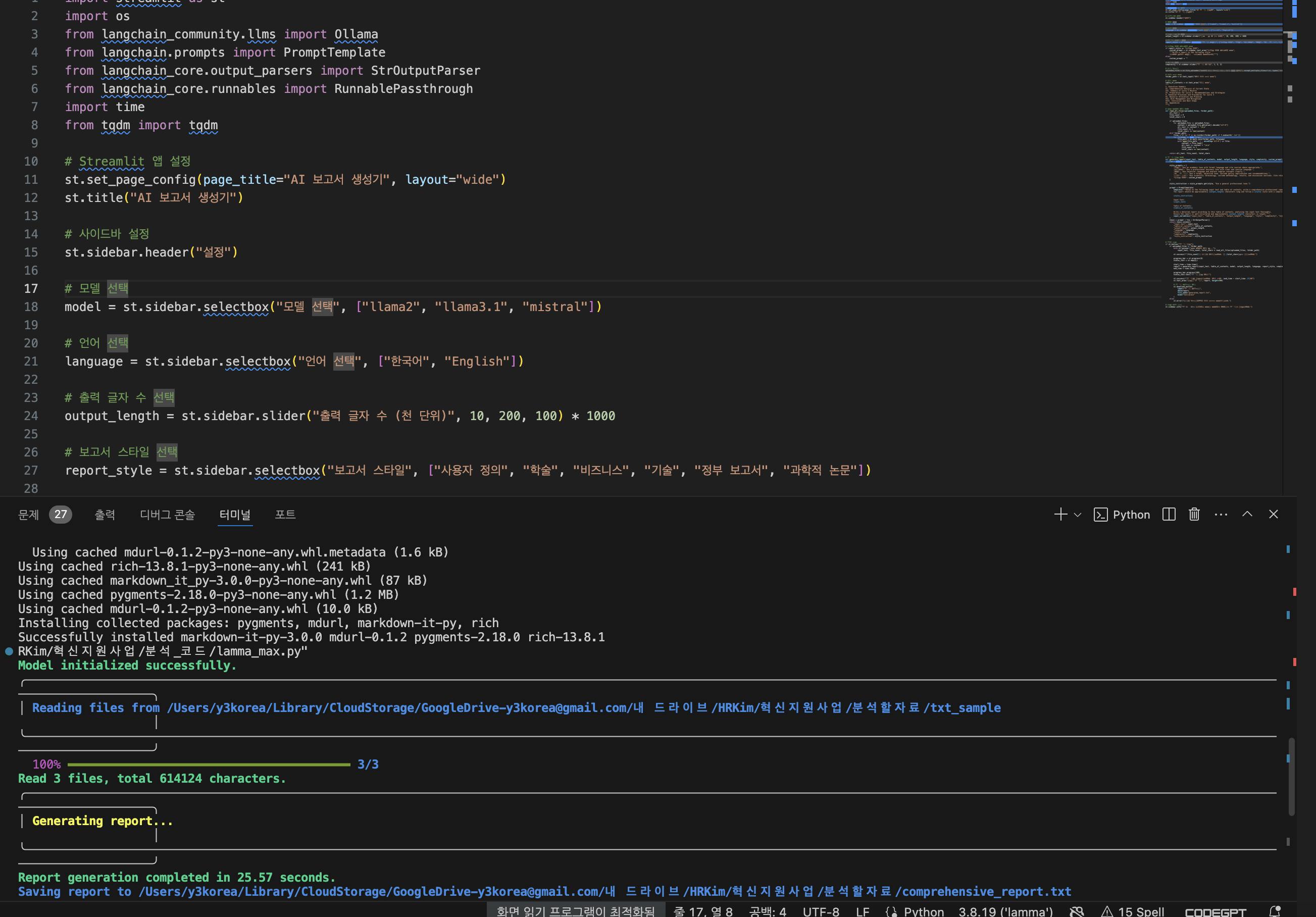
Task: Maximize panel size with up chevron
Action: [x=1247, y=514]
